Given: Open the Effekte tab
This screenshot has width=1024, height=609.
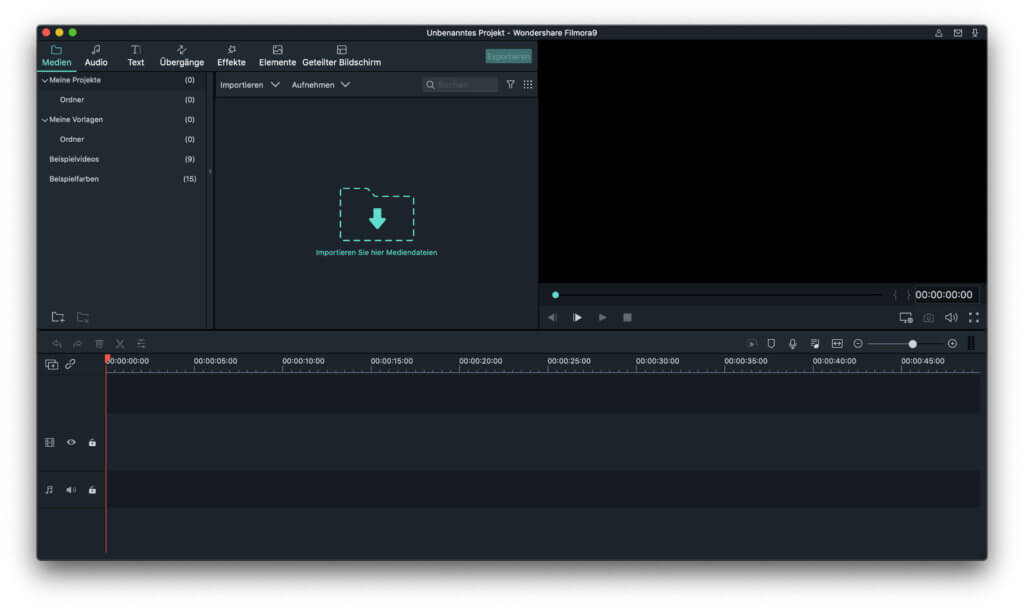Looking at the screenshot, I should 231,56.
